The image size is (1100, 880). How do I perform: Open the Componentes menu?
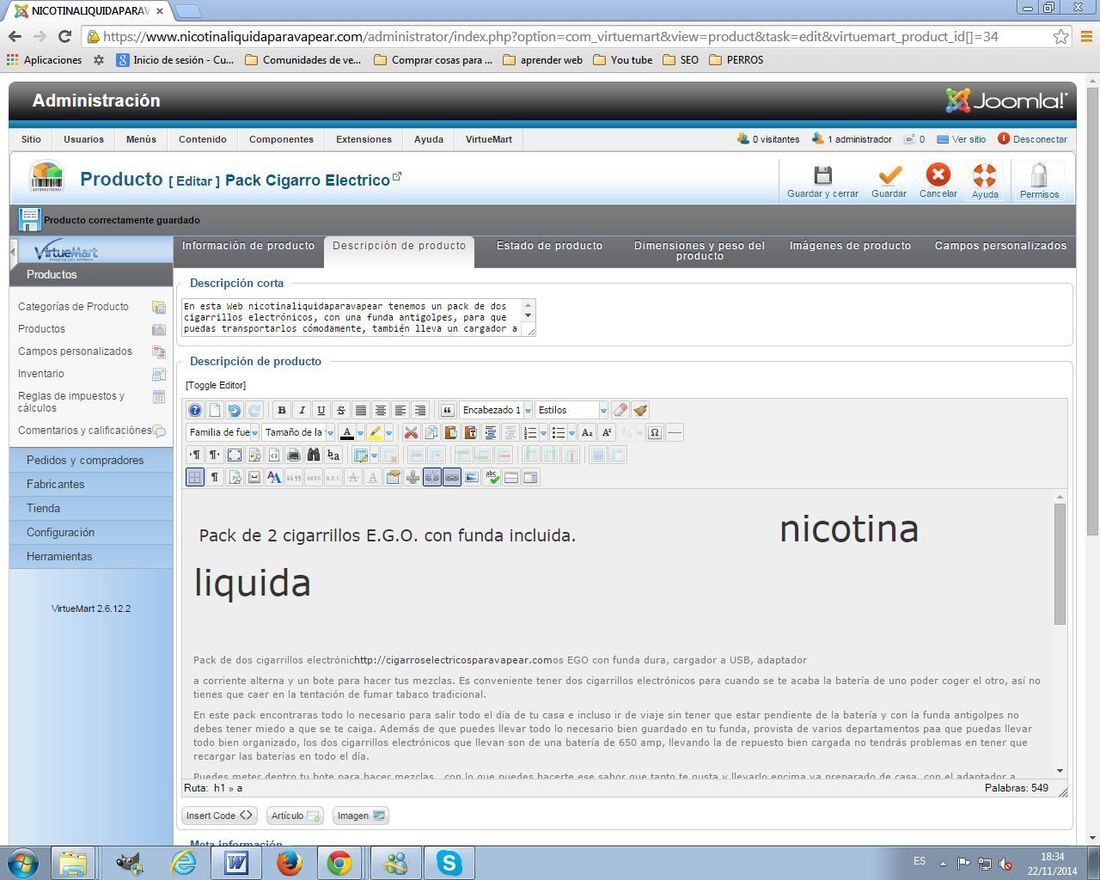(x=281, y=139)
